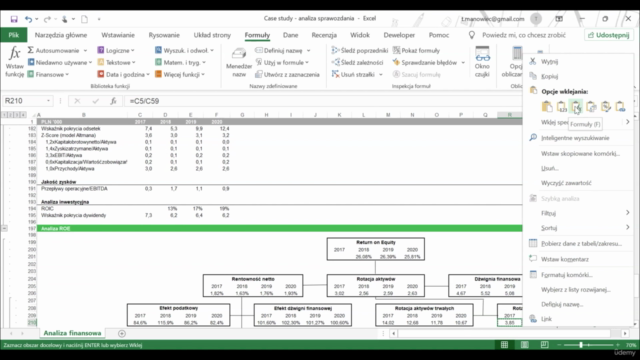This screenshot has height=360, width=640.
Task: Click Kopiuj in context menu
Action: coord(549,76)
